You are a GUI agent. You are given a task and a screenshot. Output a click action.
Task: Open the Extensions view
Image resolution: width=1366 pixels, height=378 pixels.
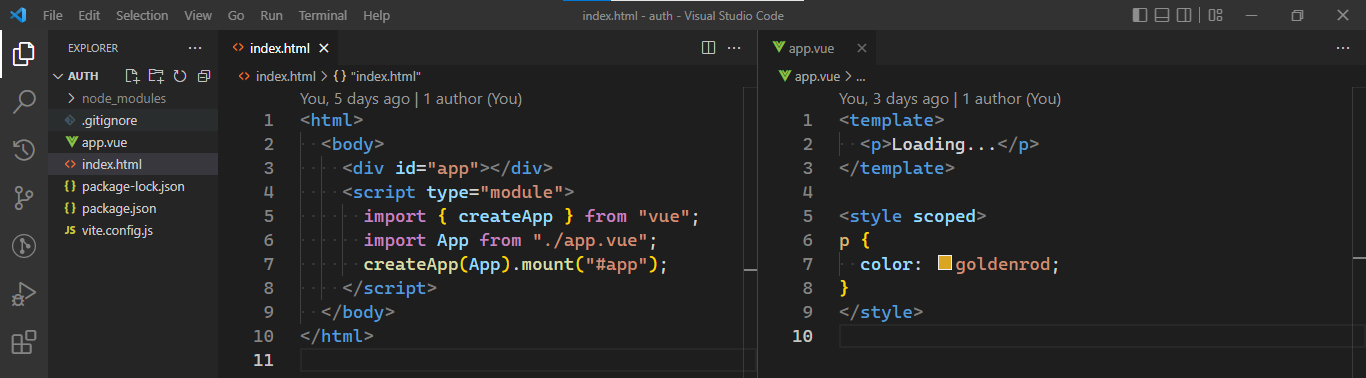24,342
